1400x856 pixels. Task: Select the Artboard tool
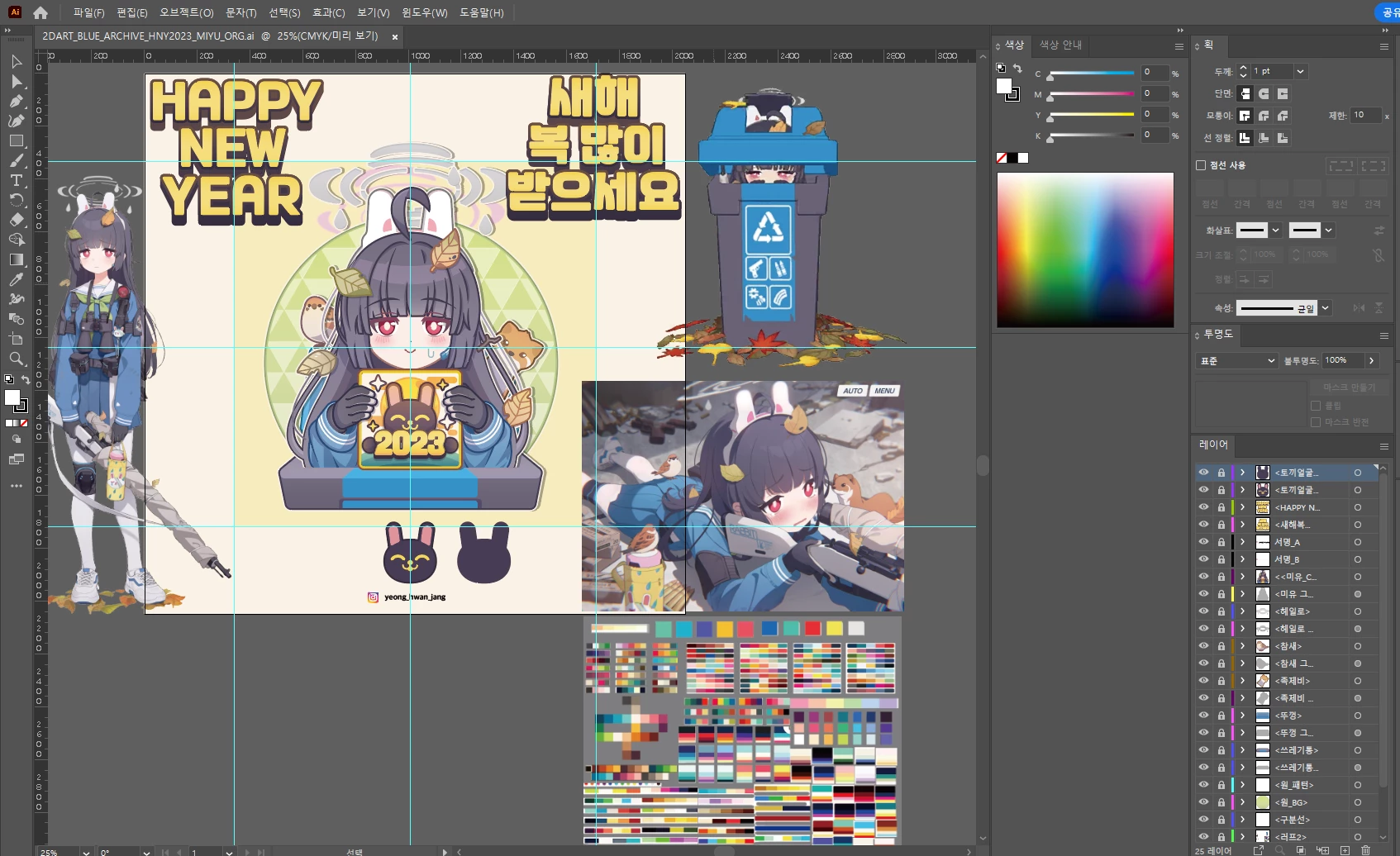(x=16, y=339)
